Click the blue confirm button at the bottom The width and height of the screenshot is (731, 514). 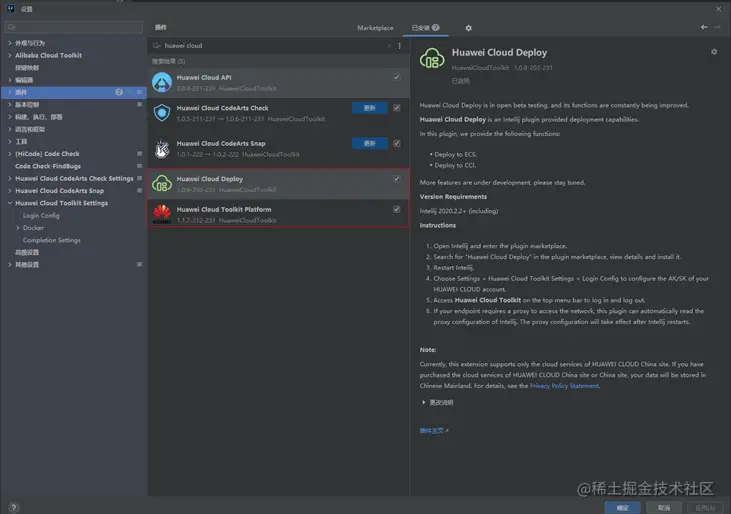click(622, 507)
